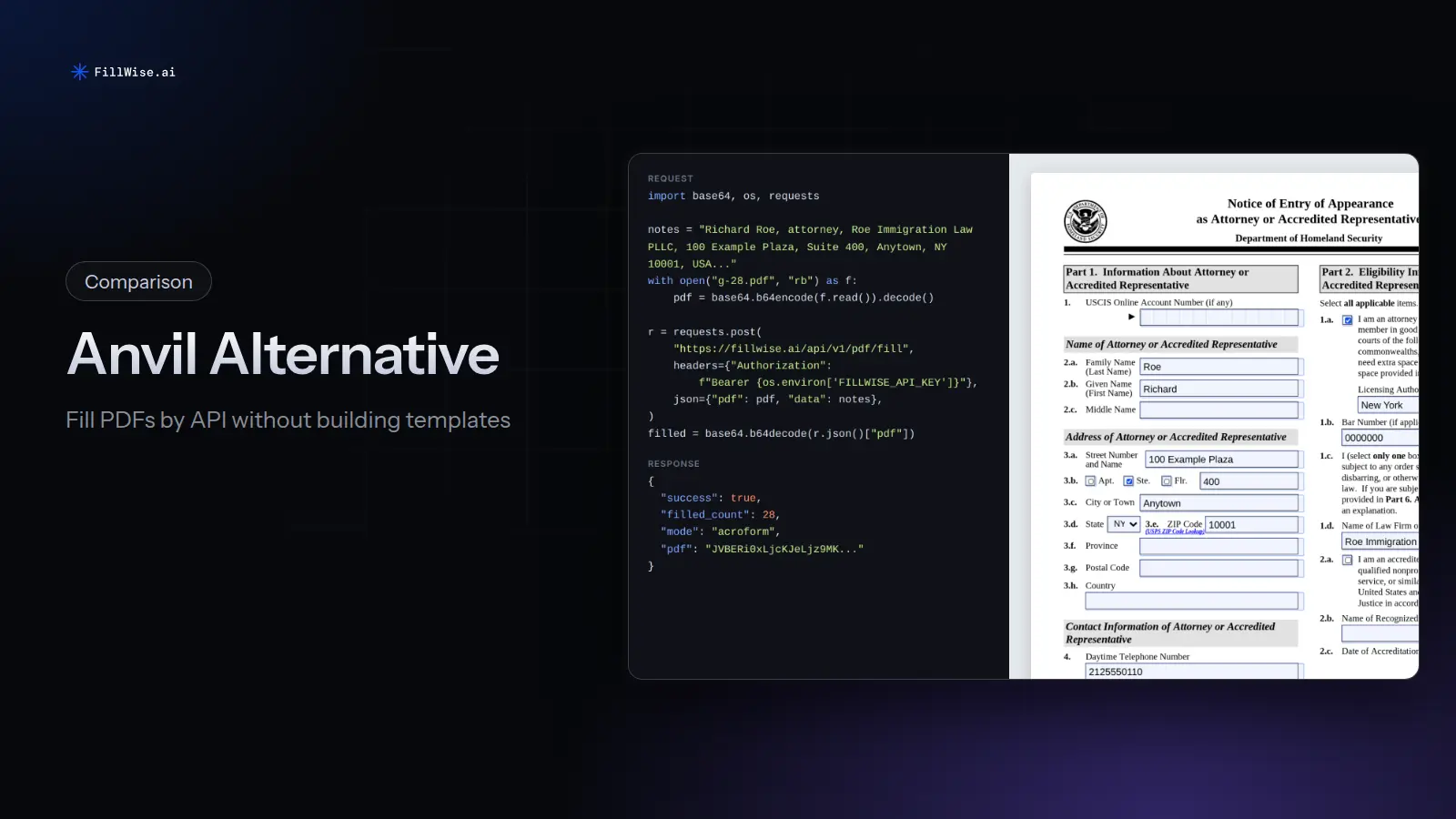
Task: Toggle the 1.a. I am an attorney checkbox
Action: 1348,319
